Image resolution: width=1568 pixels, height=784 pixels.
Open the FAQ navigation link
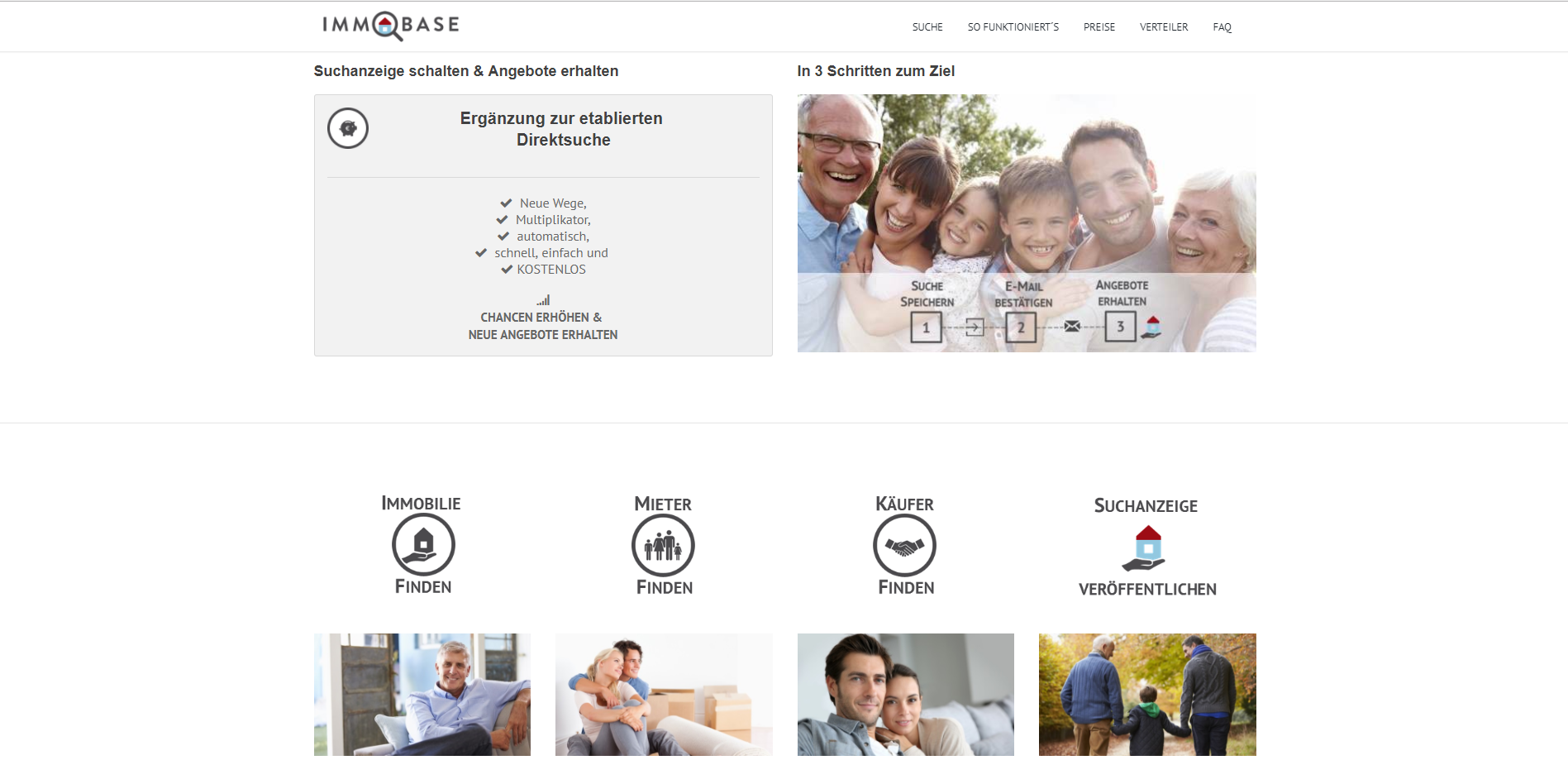[x=1222, y=27]
